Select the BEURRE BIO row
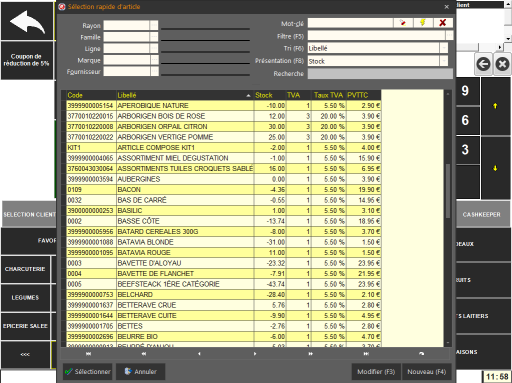 point(223,337)
